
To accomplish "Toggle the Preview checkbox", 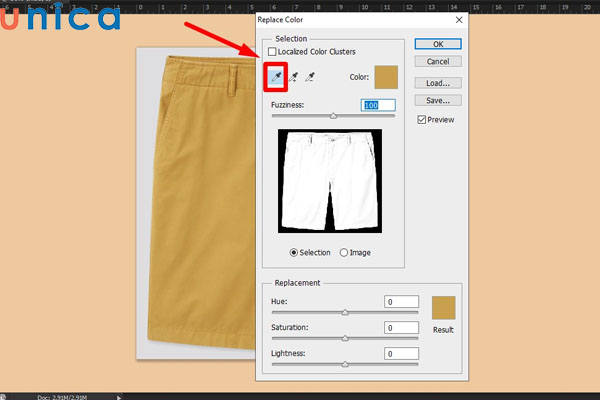I will [x=423, y=120].
